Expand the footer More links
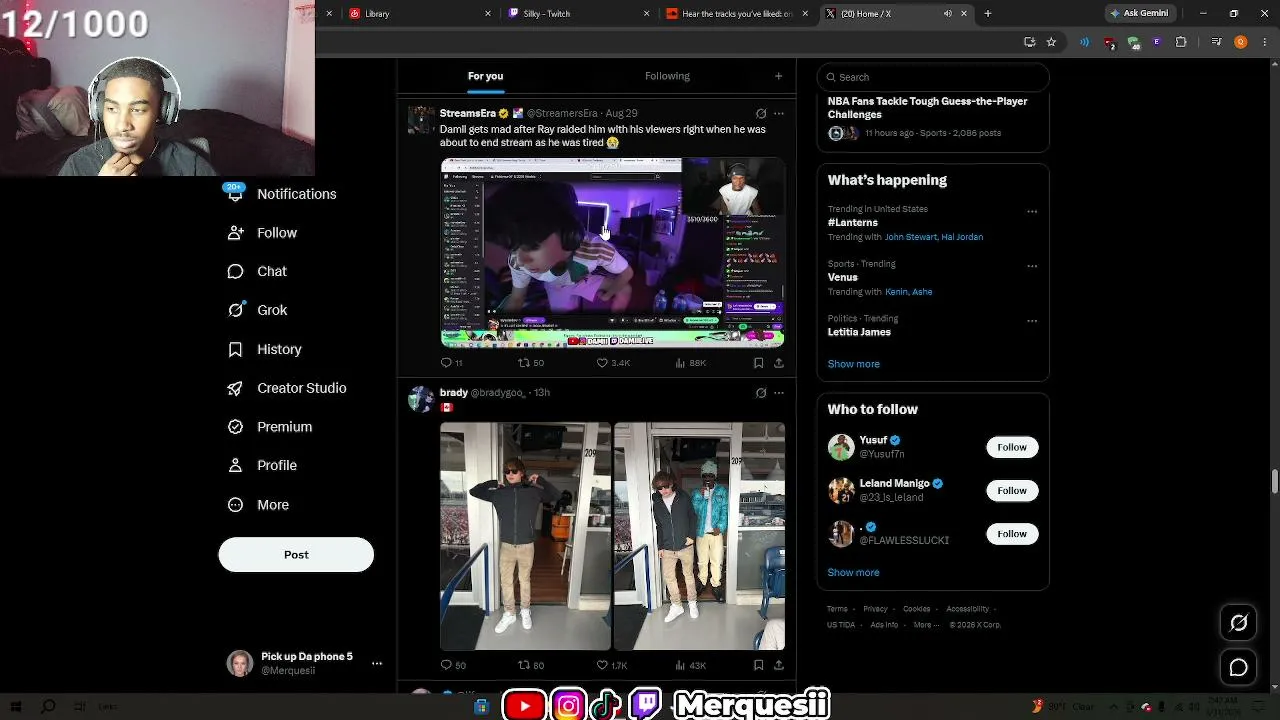Screen dimensions: 1280x720 (925, 625)
